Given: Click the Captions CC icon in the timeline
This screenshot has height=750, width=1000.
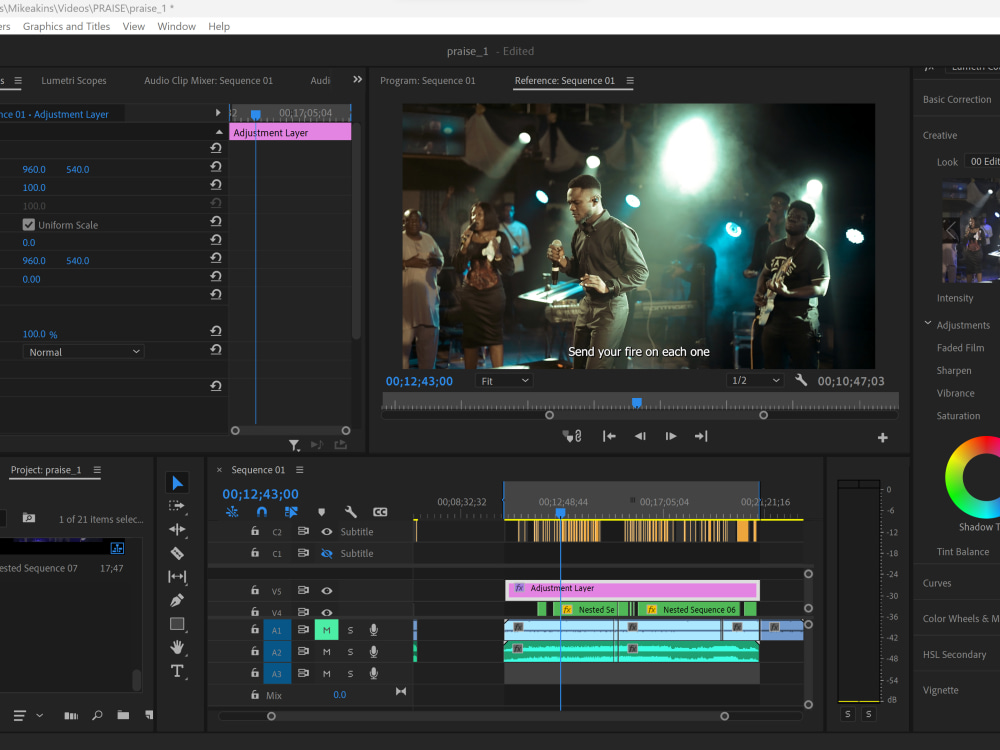Looking at the screenshot, I should 380,511.
